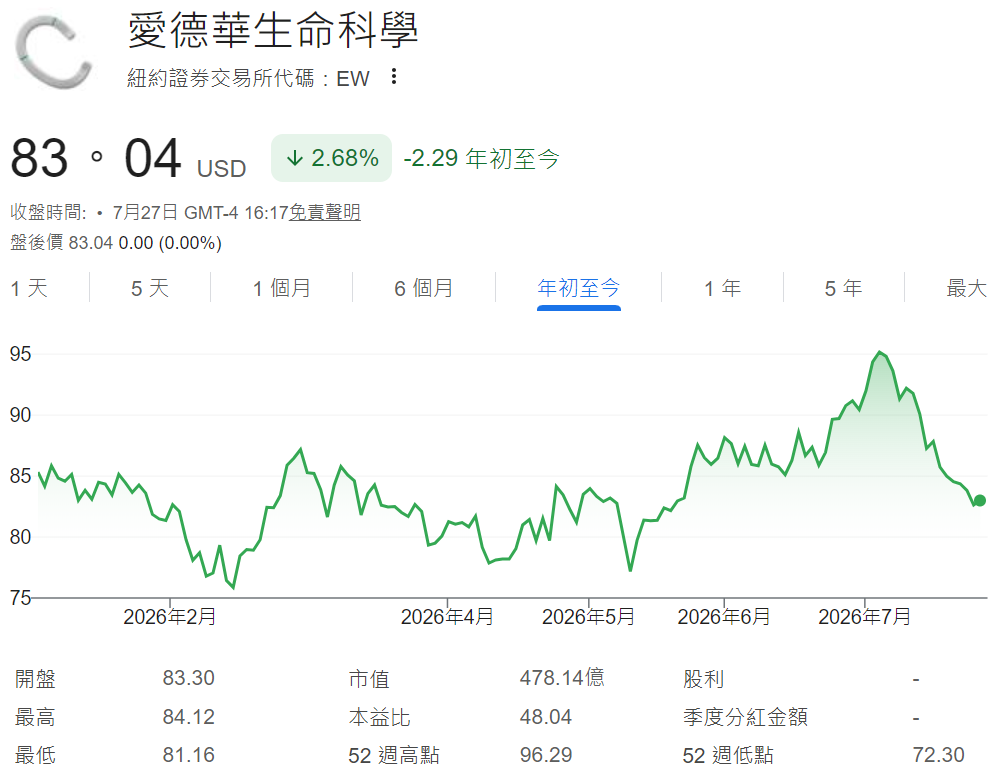1005x772 pixels.
Task: Click the 季度分紅金額 label
Action: click(x=745, y=717)
